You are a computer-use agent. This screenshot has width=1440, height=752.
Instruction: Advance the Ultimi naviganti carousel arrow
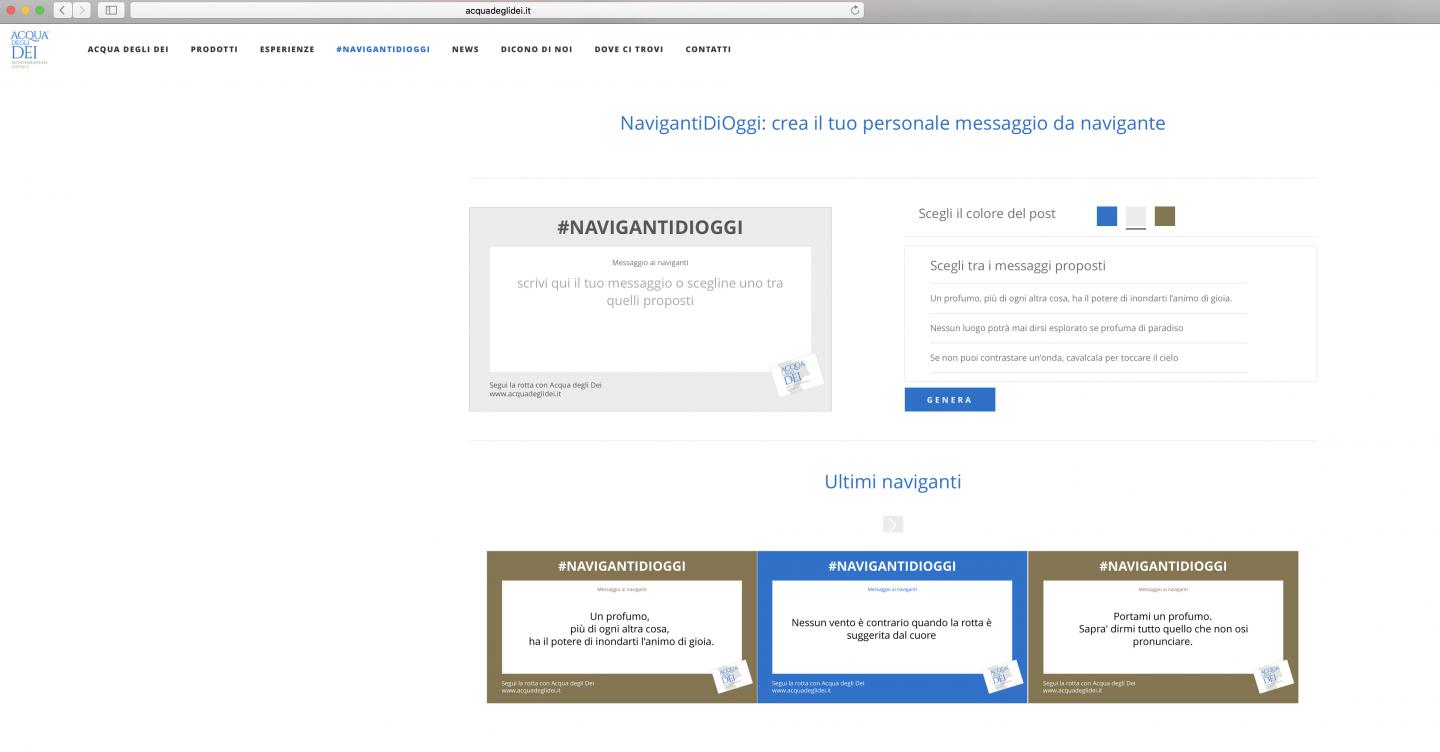tap(893, 524)
